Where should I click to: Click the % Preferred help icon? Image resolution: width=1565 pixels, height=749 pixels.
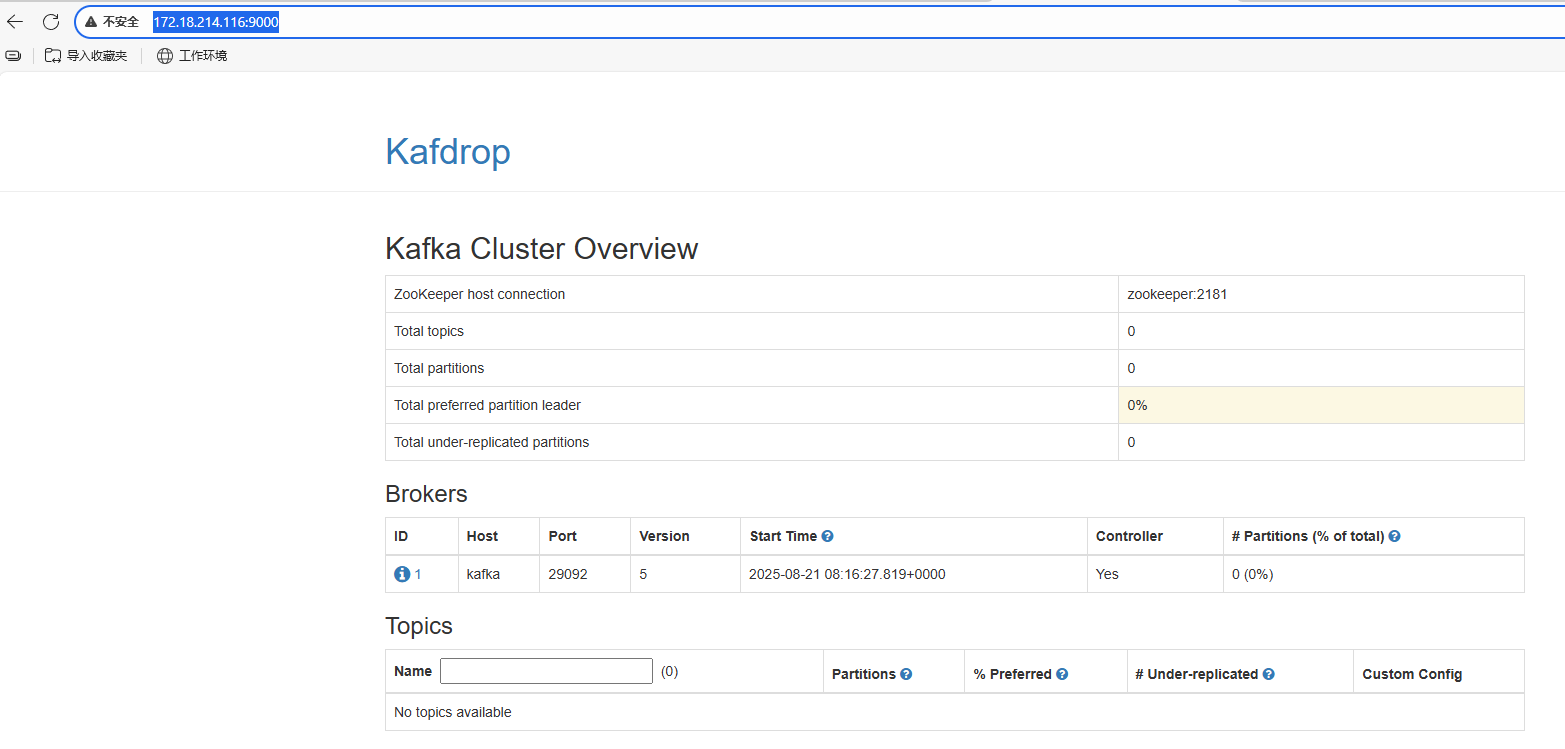coord(1062,674)
